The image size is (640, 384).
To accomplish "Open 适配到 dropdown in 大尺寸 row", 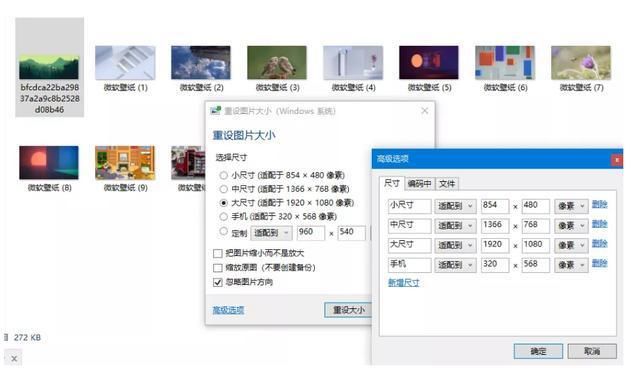I will tap(455, 245).
